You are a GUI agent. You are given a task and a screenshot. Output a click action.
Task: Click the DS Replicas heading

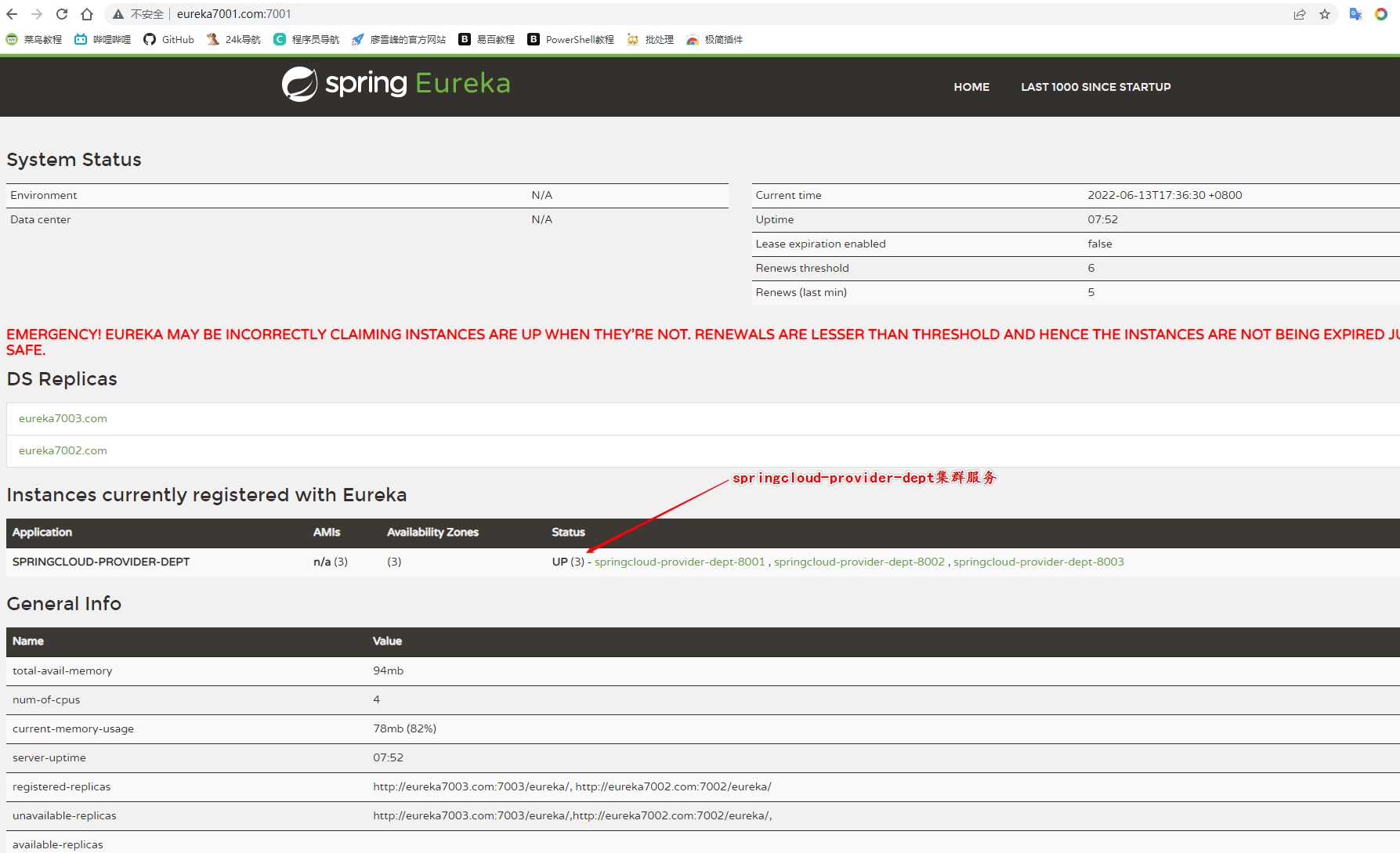click(61, 379)
